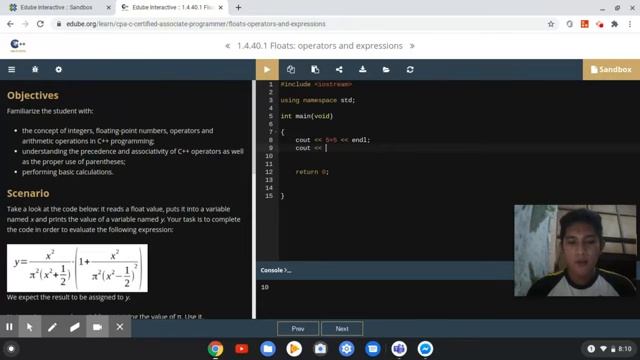Open Play Store from the shelf
The image size is (640, 360).
294,349
